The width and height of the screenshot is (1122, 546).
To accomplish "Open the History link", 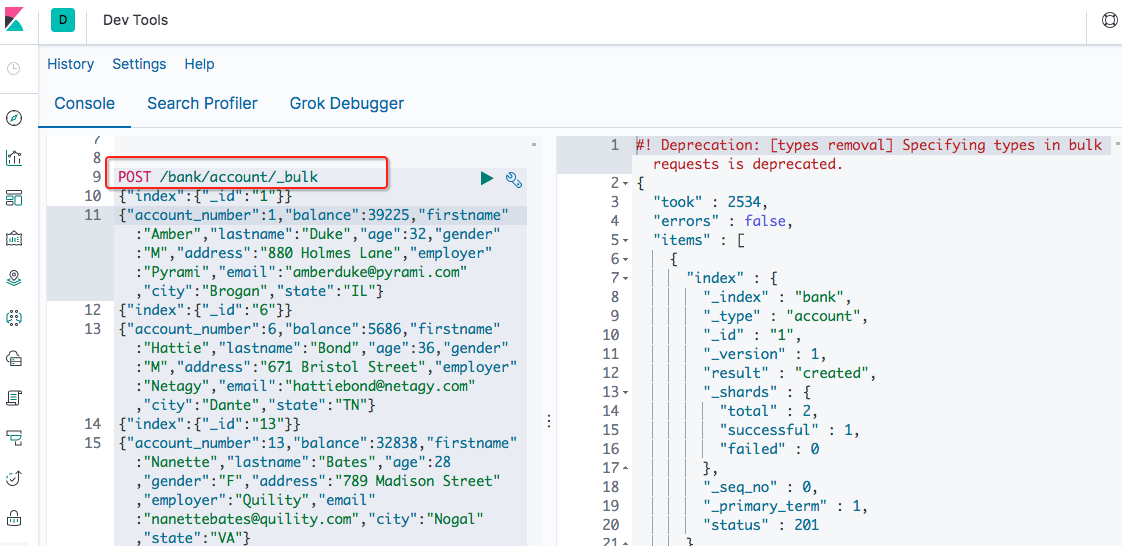I will pos(71,64).
